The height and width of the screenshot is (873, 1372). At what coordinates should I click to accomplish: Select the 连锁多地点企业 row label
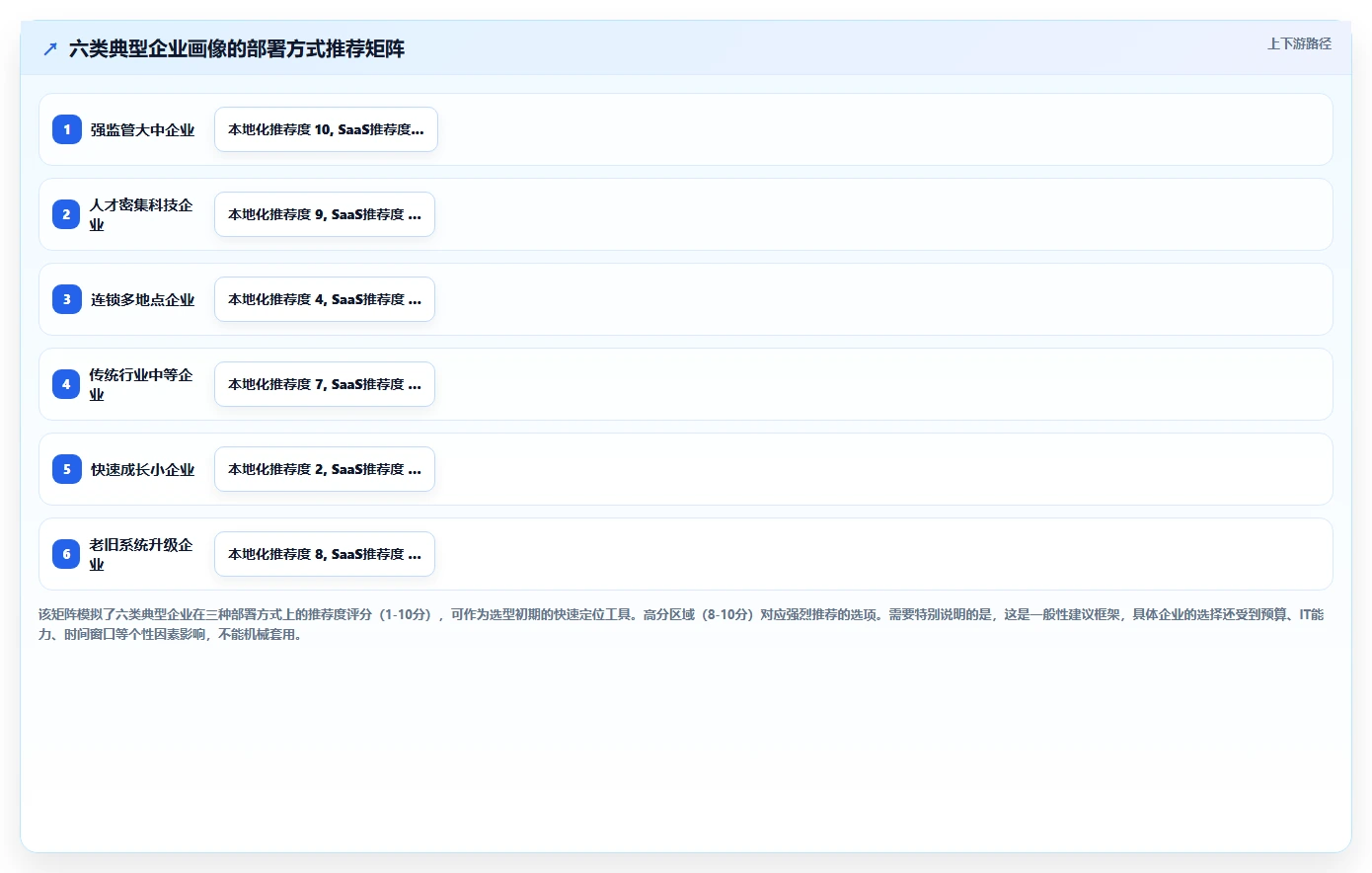(x=142, y=299)
